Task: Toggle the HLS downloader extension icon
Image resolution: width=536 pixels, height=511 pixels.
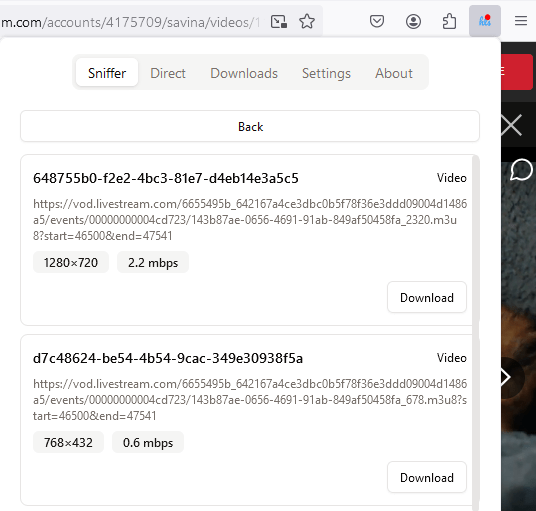Action: coord(485,21)
